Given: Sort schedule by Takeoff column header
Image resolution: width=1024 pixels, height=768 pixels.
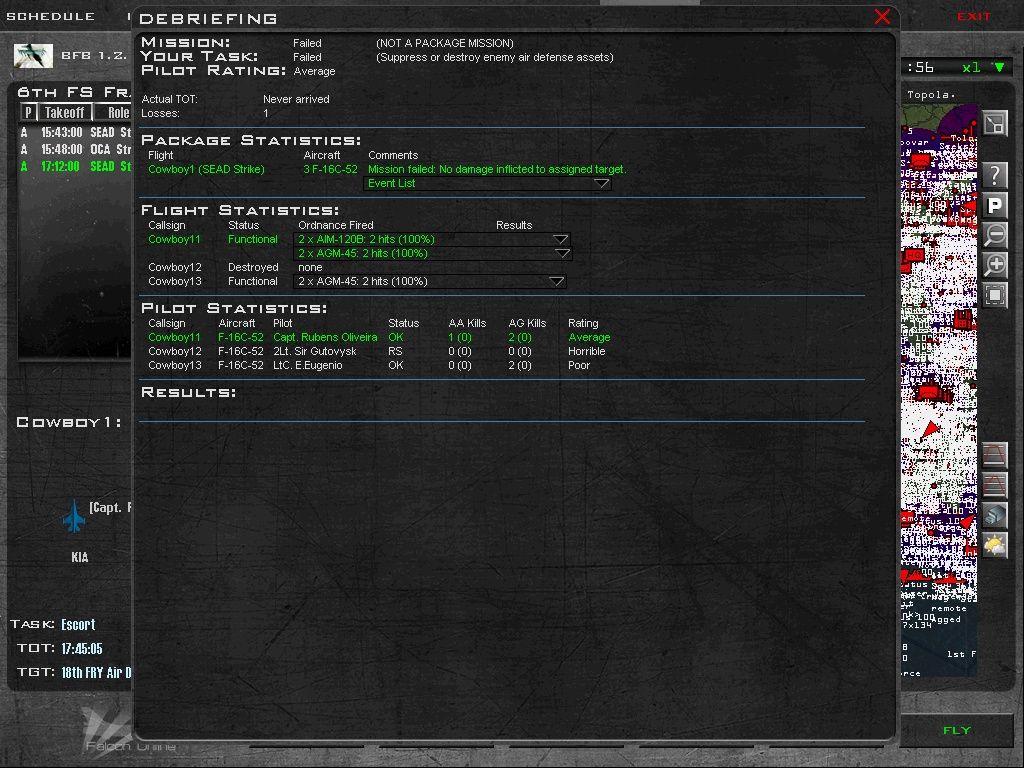Looking at the screenshot, I should [65, 112].
